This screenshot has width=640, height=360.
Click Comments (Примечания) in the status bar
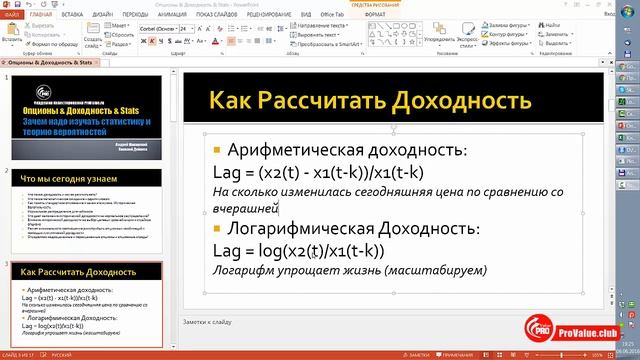tap(454, 355)
